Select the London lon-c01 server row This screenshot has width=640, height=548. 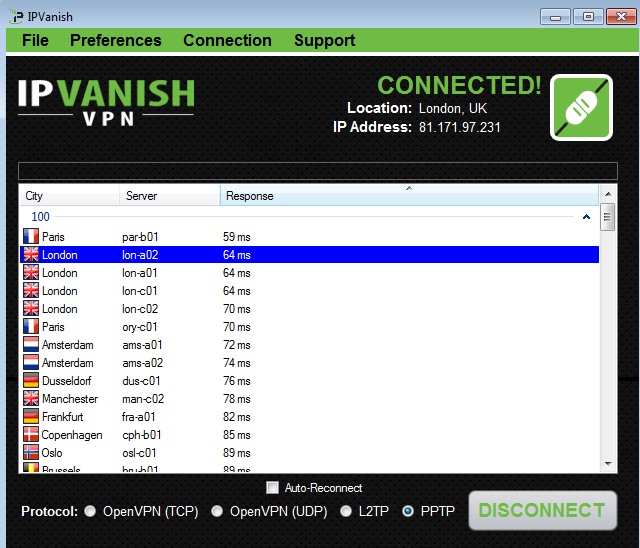309,291
